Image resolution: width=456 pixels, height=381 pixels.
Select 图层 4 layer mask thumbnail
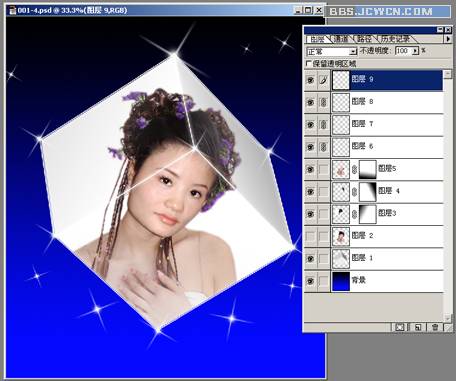tap(368, 192)
